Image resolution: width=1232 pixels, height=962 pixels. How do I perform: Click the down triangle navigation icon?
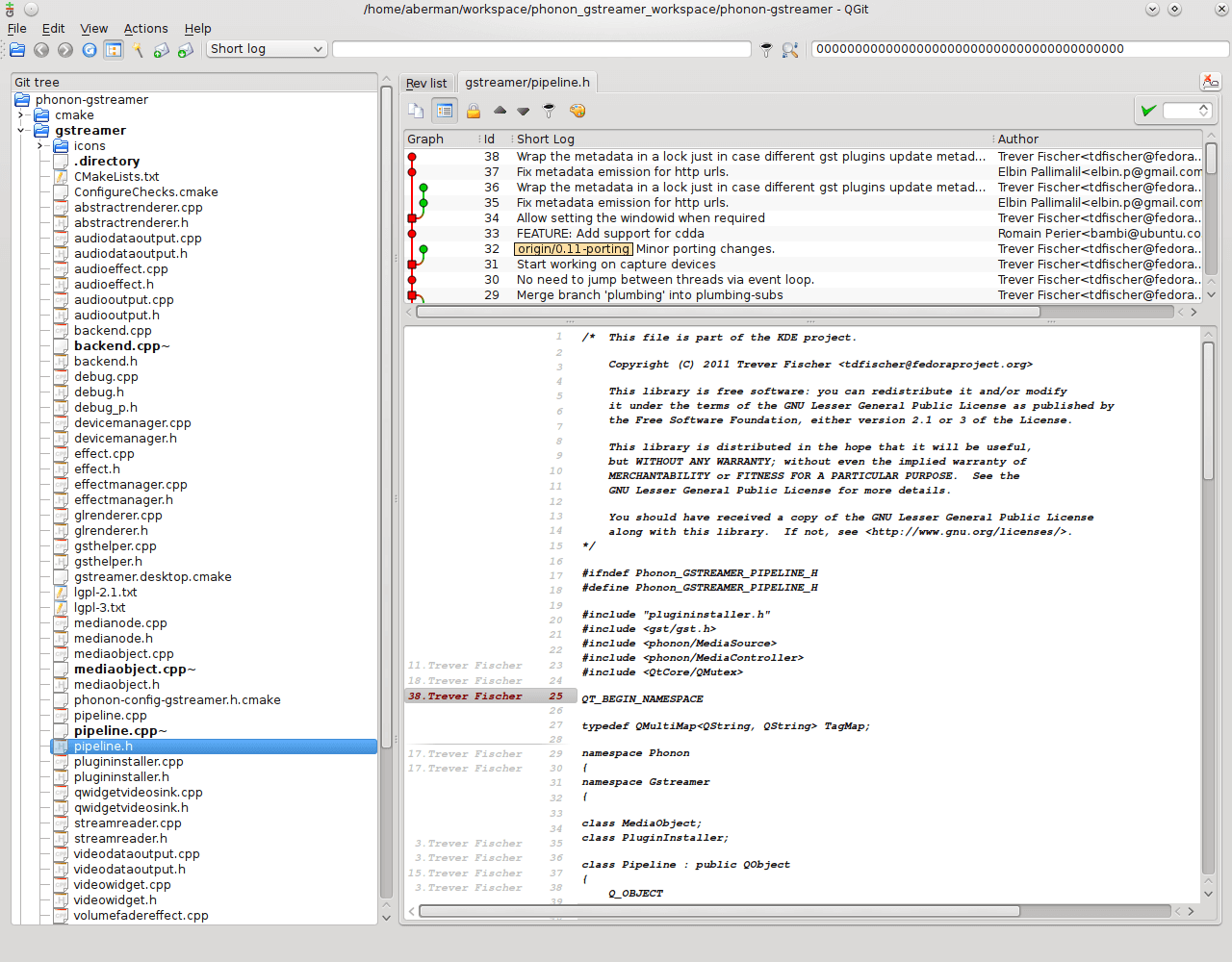524,112
